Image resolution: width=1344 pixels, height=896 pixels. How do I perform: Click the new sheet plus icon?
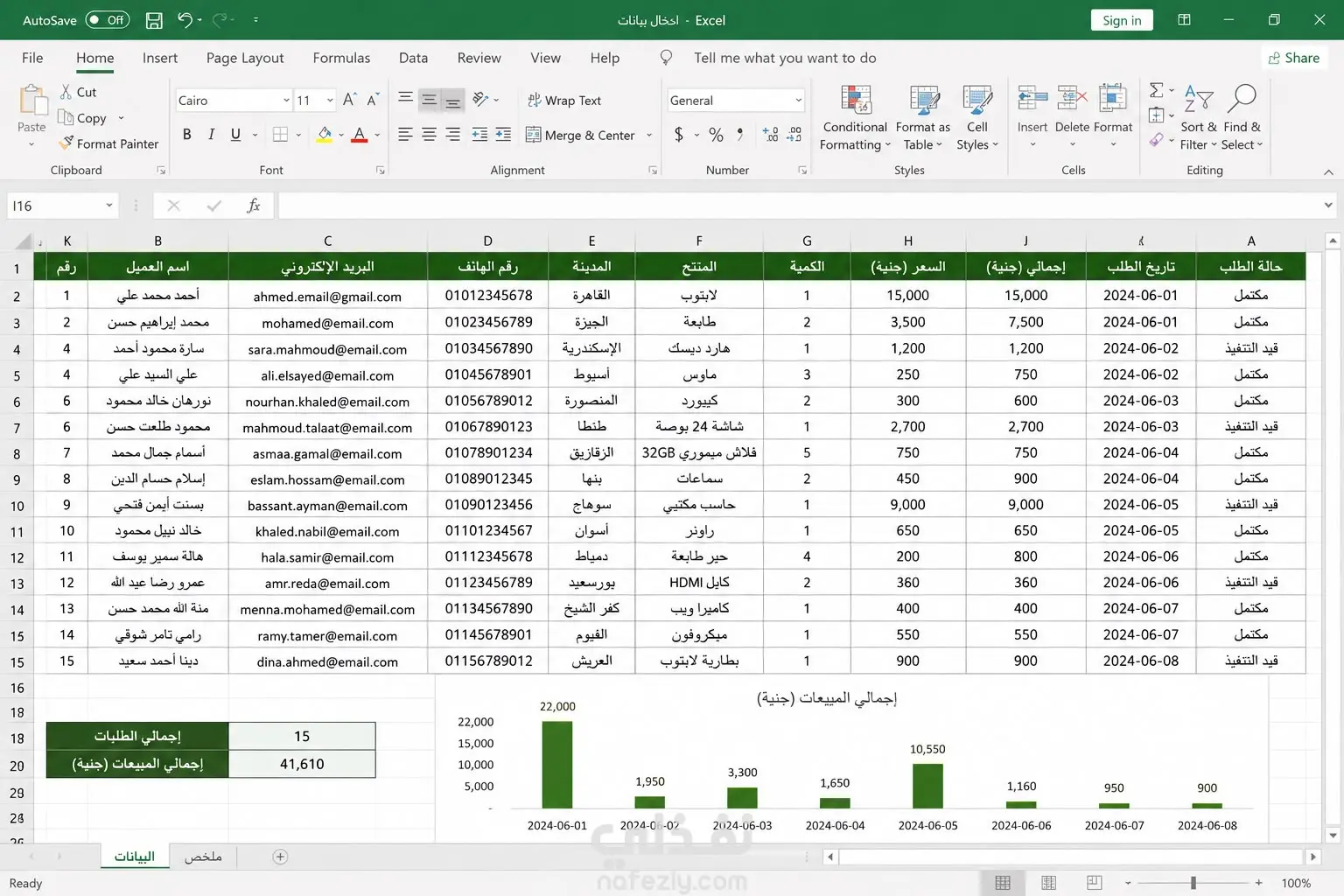280,857
